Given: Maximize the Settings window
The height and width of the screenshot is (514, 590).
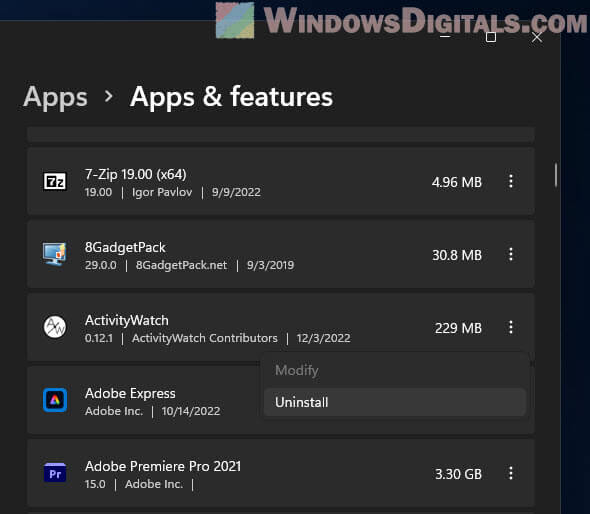Looking at the screenshot, I should [491, 37].
